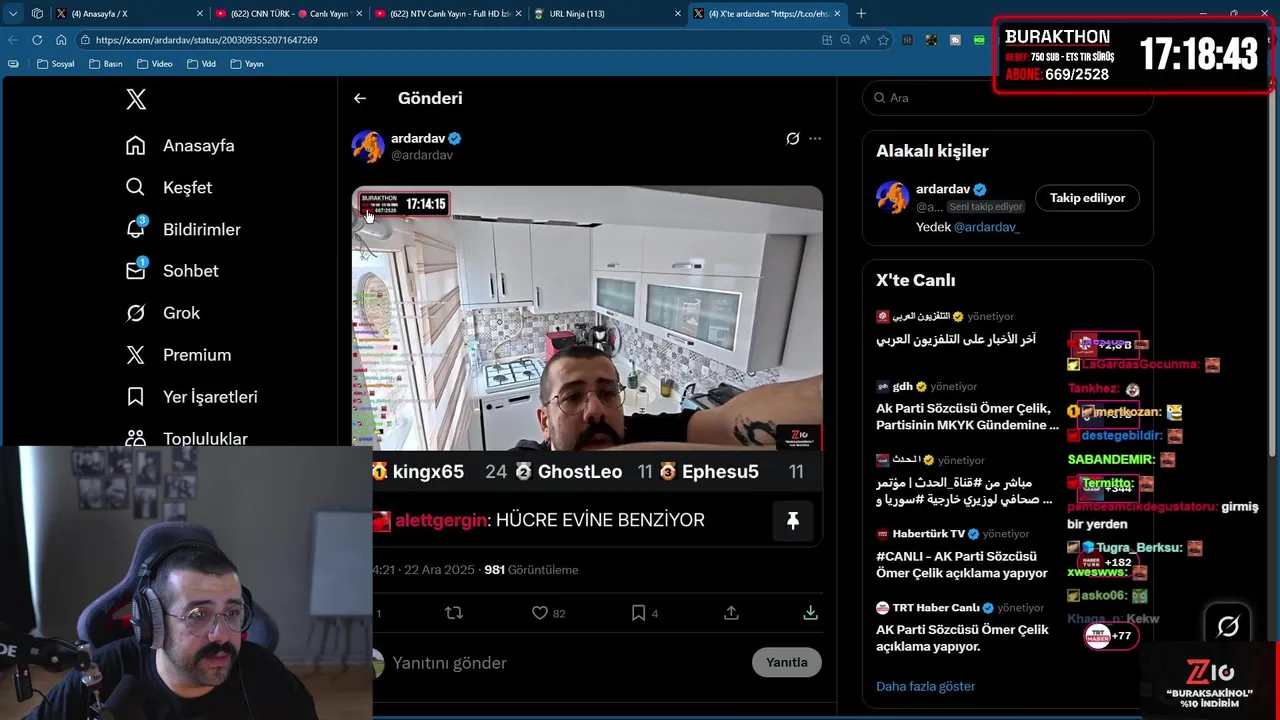Click the address bar URL
The image size is (1280, 720).
(207, 40)
